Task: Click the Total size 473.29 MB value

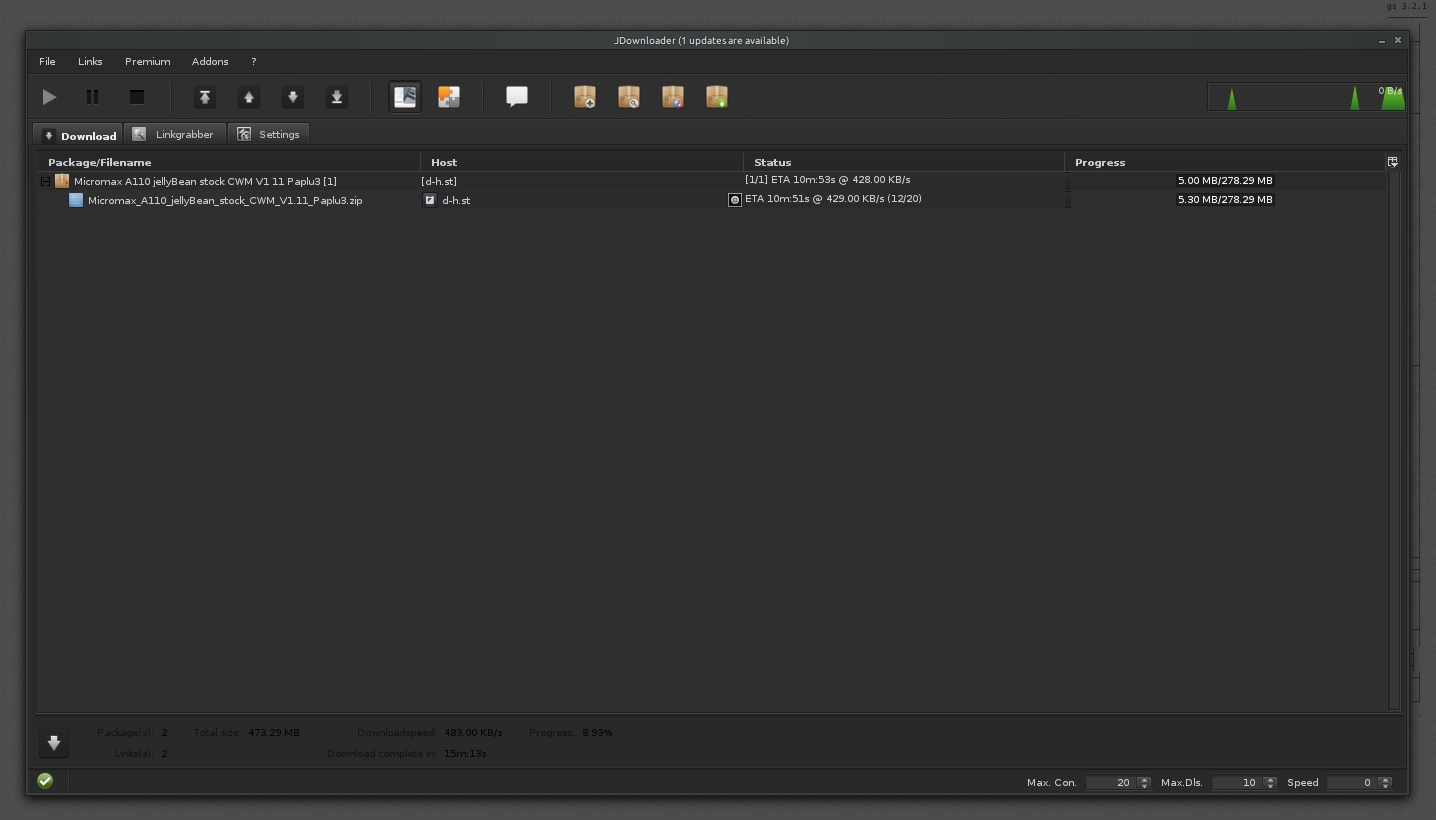Action: tap(274, 732)
